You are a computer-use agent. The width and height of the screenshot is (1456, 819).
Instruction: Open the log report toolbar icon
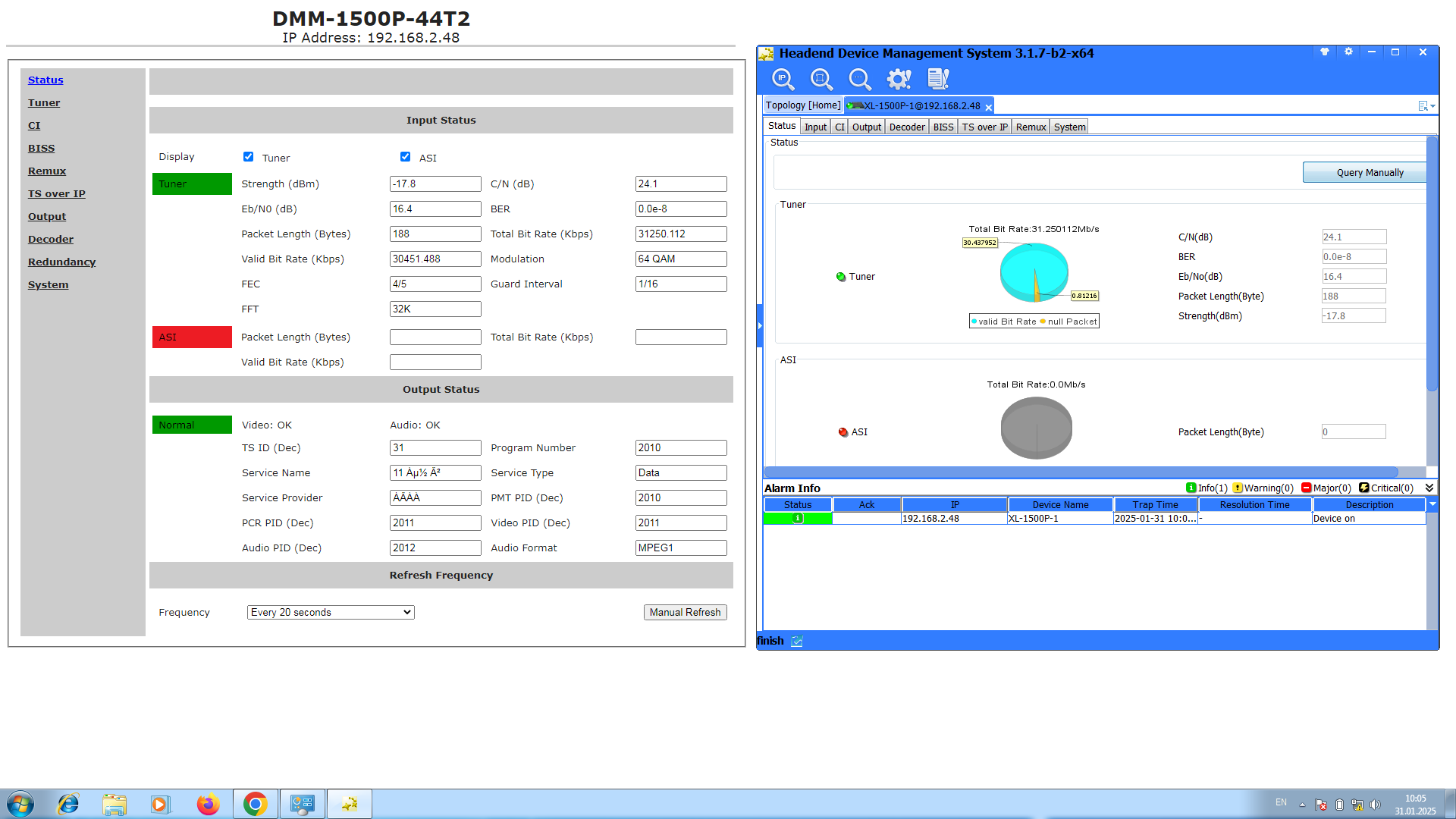[938, 79]
